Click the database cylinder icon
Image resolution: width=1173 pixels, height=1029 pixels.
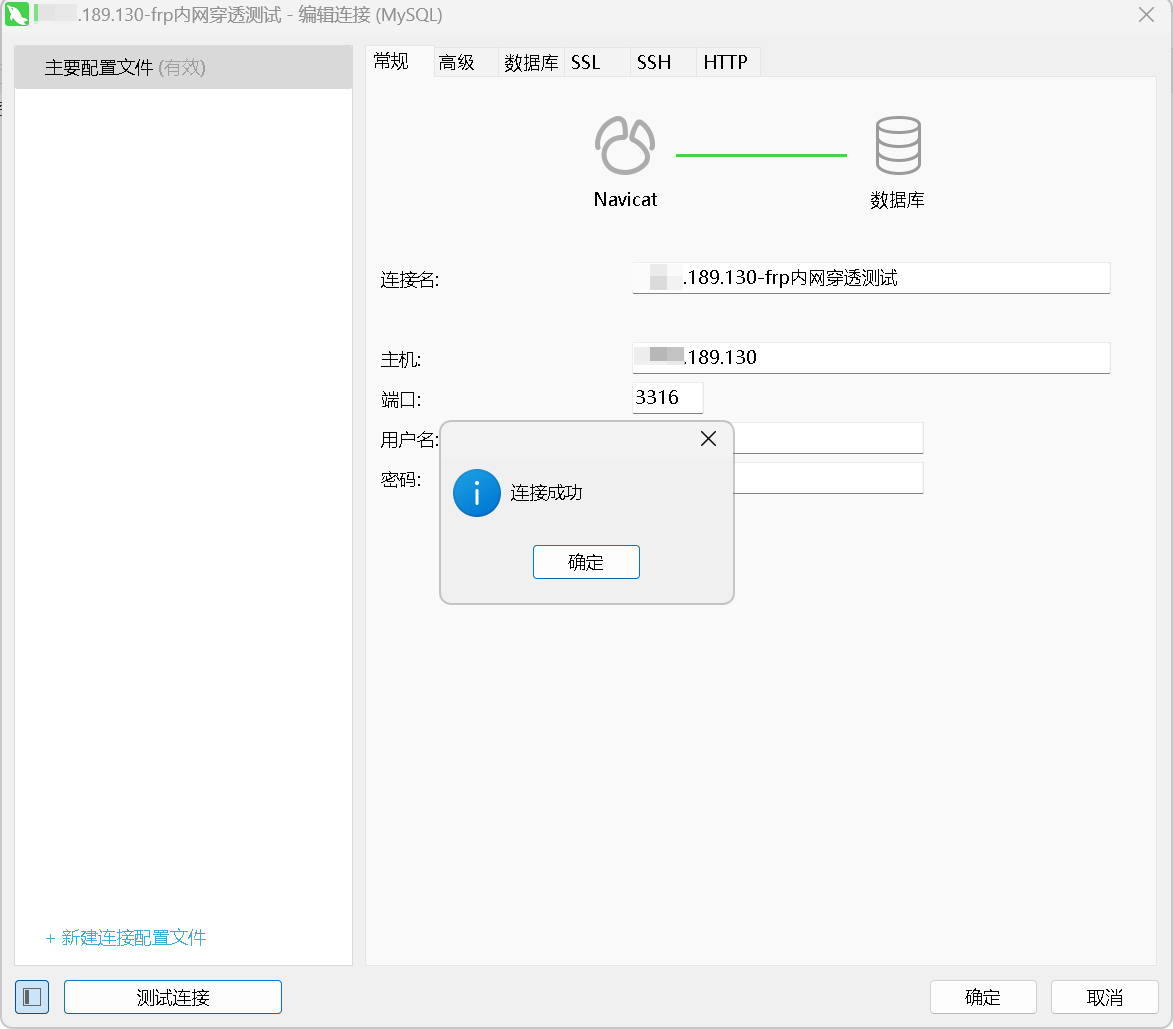[x=898, y=145]
